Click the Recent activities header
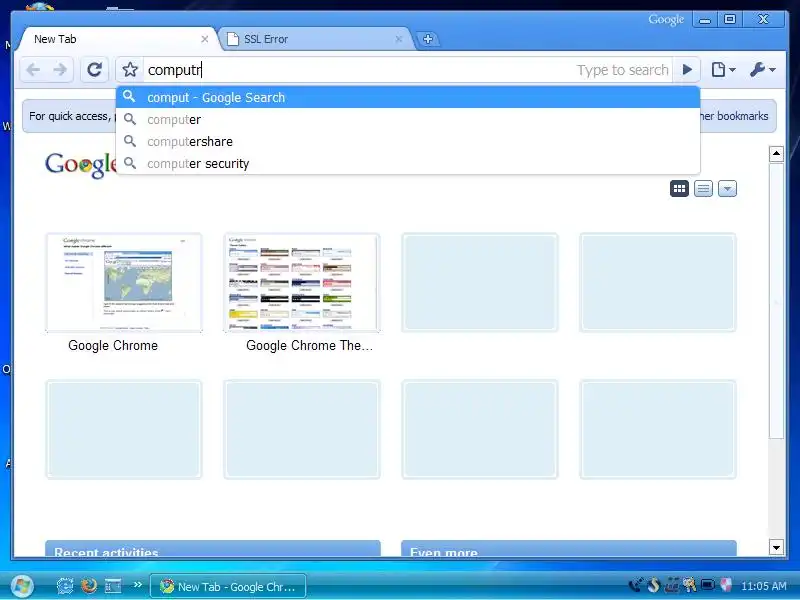This screenshot has height=600, width=800. [x=213, y=549]
